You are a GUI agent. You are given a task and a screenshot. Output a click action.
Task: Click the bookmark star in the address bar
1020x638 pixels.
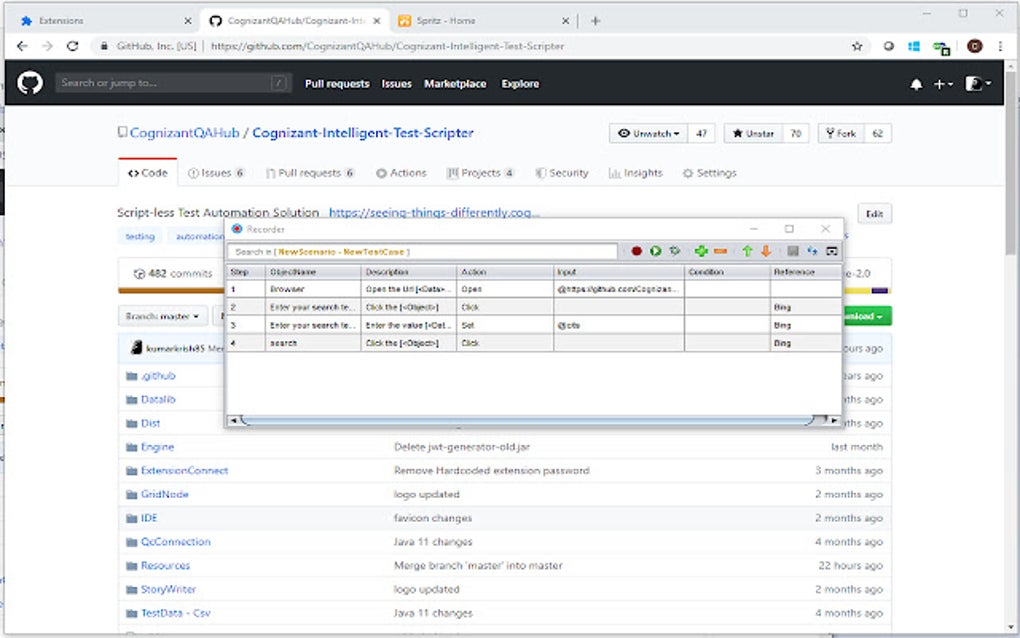pos(855,45)
